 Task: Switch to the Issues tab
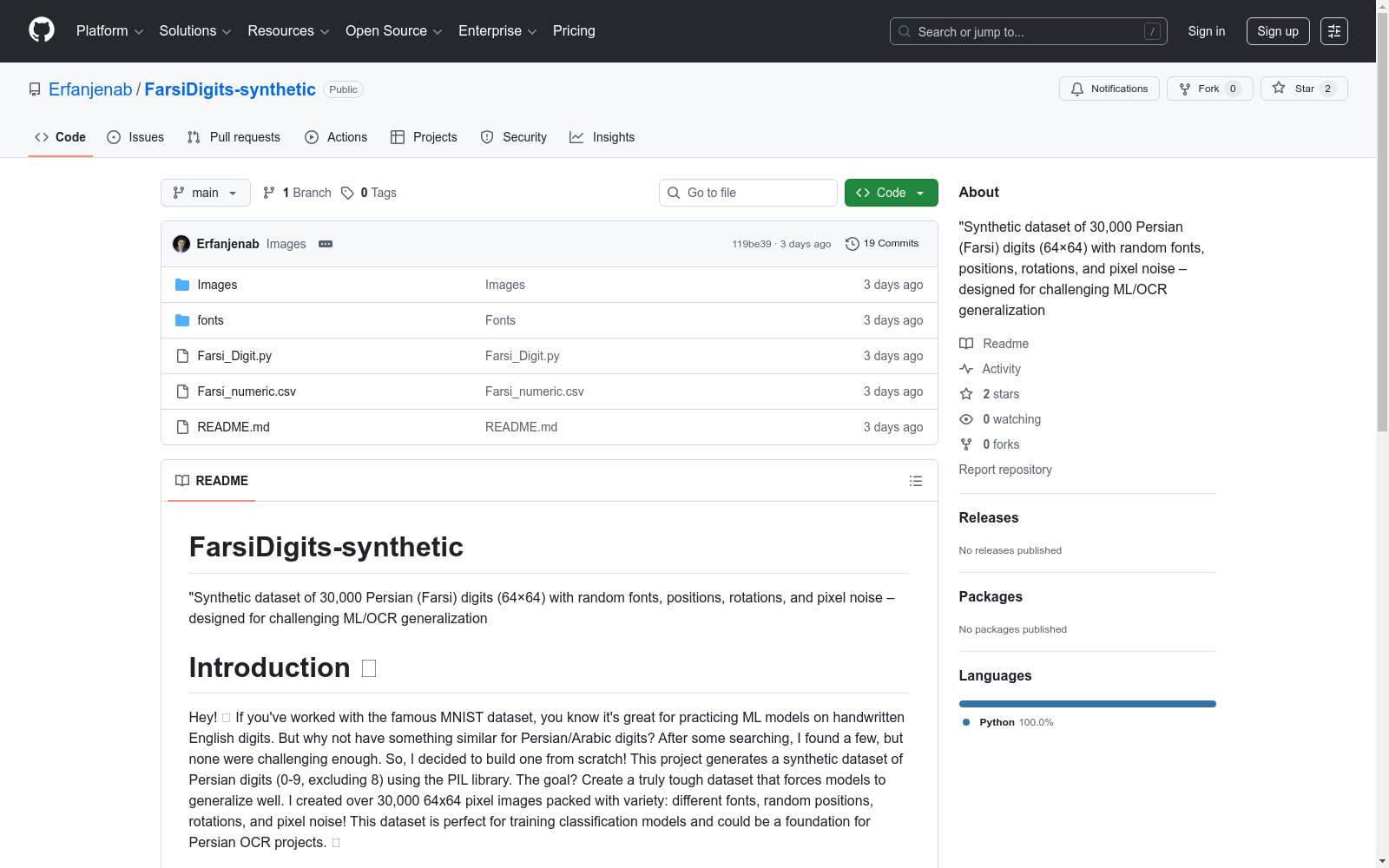pyautogui.click(x=135, y=137)
